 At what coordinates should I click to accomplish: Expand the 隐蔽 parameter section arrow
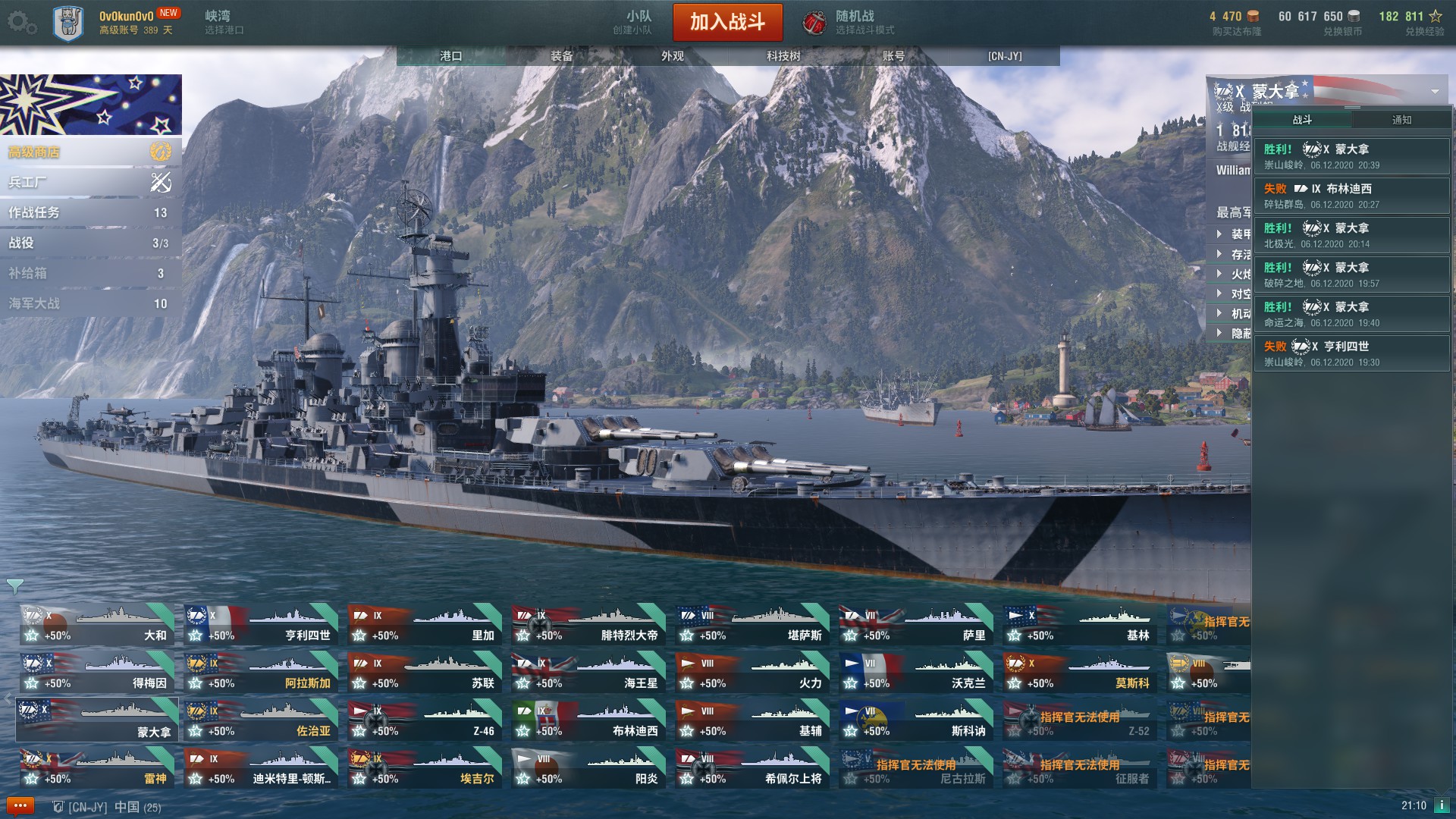click(x=1219, y=333)
